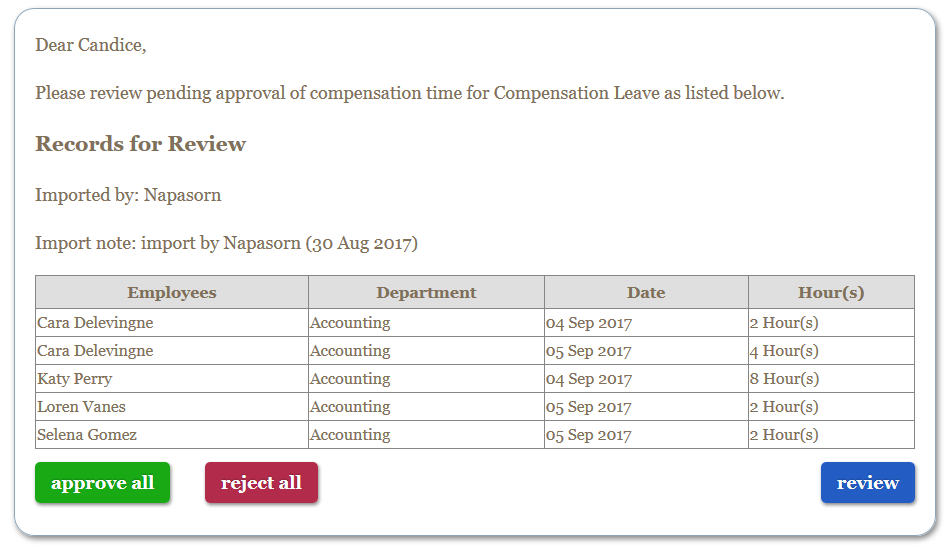The height and width of the screenshot is (548, 951).
Task: Click the Import note text line
Action: [226, 243]
